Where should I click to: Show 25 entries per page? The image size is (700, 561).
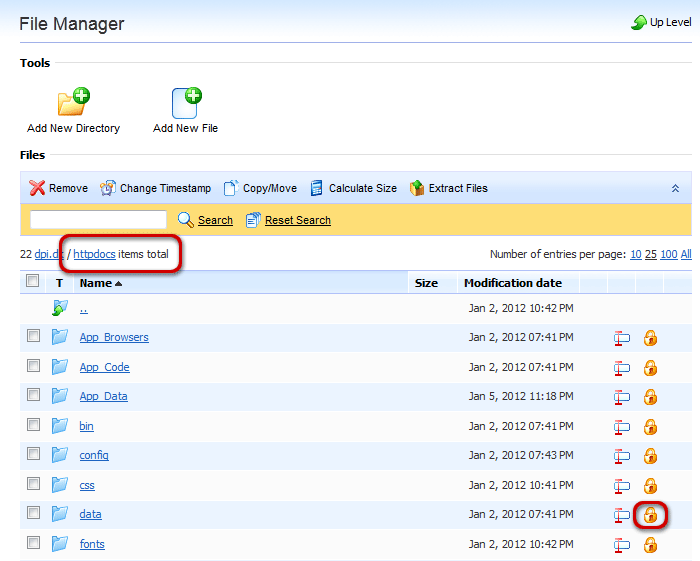pos(651,254)
